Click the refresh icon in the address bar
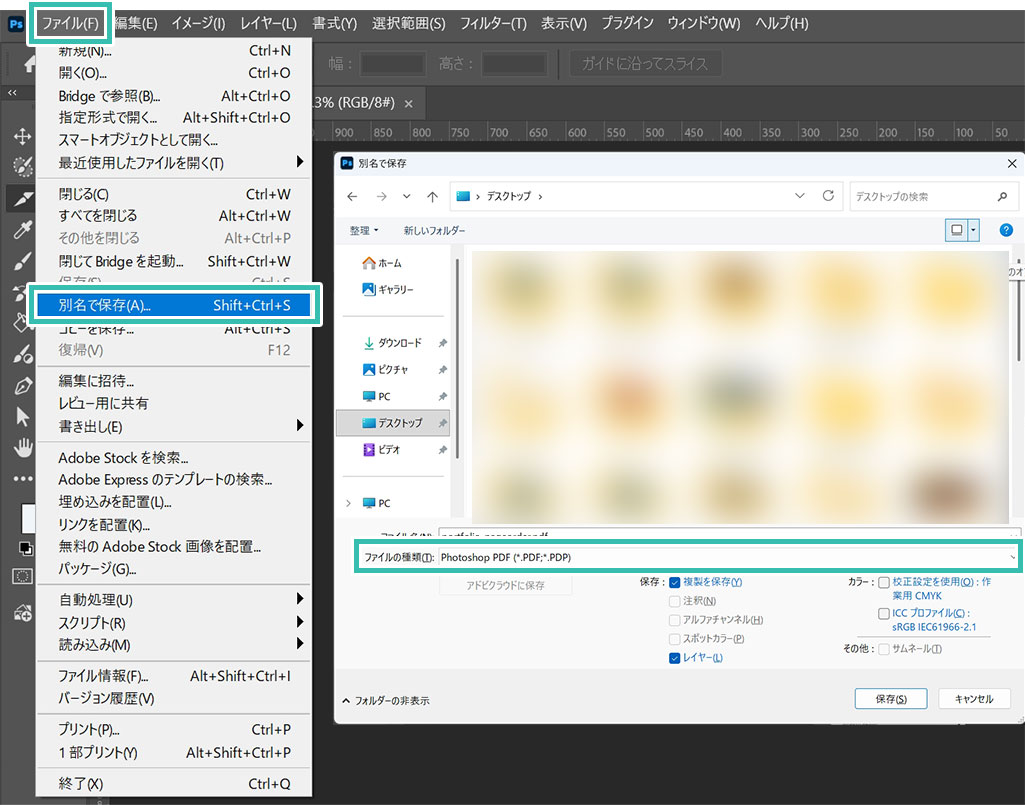Image resolution: width=1025 pixels, height=805 pixels. (828, 197)
